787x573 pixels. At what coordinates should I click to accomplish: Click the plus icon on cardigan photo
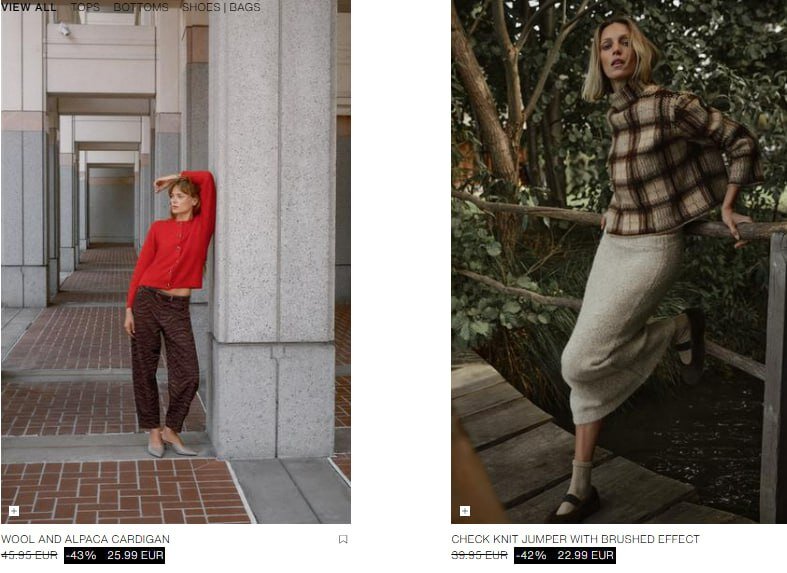pos(14,511)
